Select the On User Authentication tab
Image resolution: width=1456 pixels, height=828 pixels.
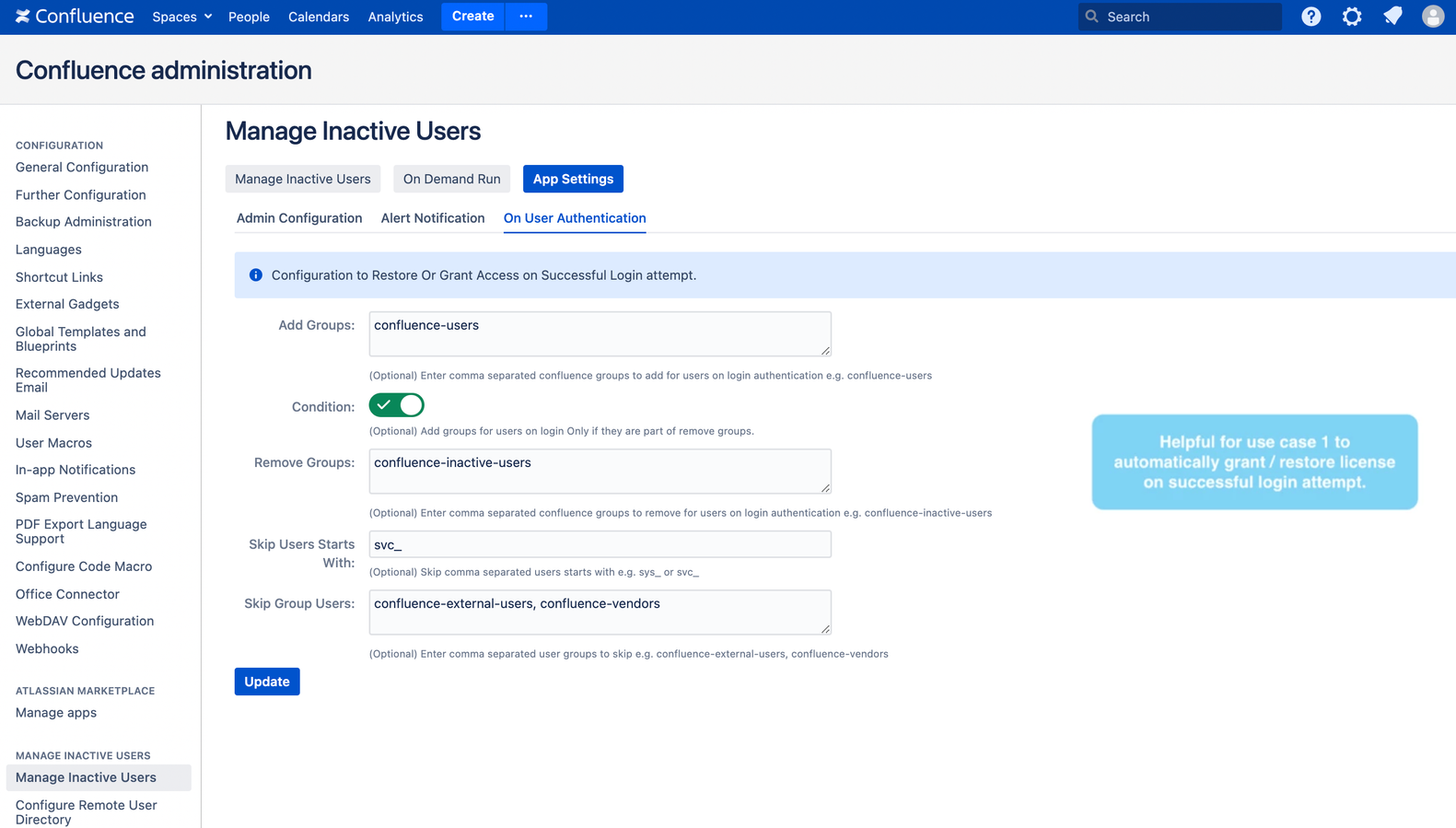click(x=575, y=218)
